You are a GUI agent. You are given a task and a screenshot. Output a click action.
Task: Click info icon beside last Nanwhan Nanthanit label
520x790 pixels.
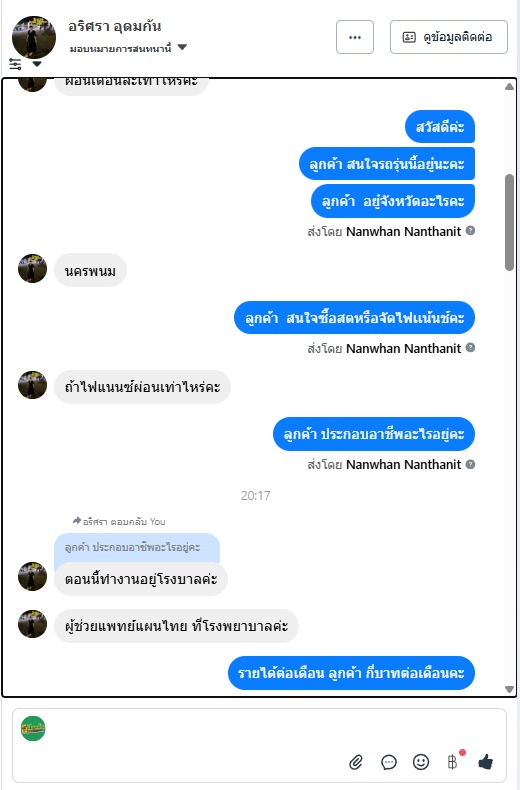tap(470, 464)
